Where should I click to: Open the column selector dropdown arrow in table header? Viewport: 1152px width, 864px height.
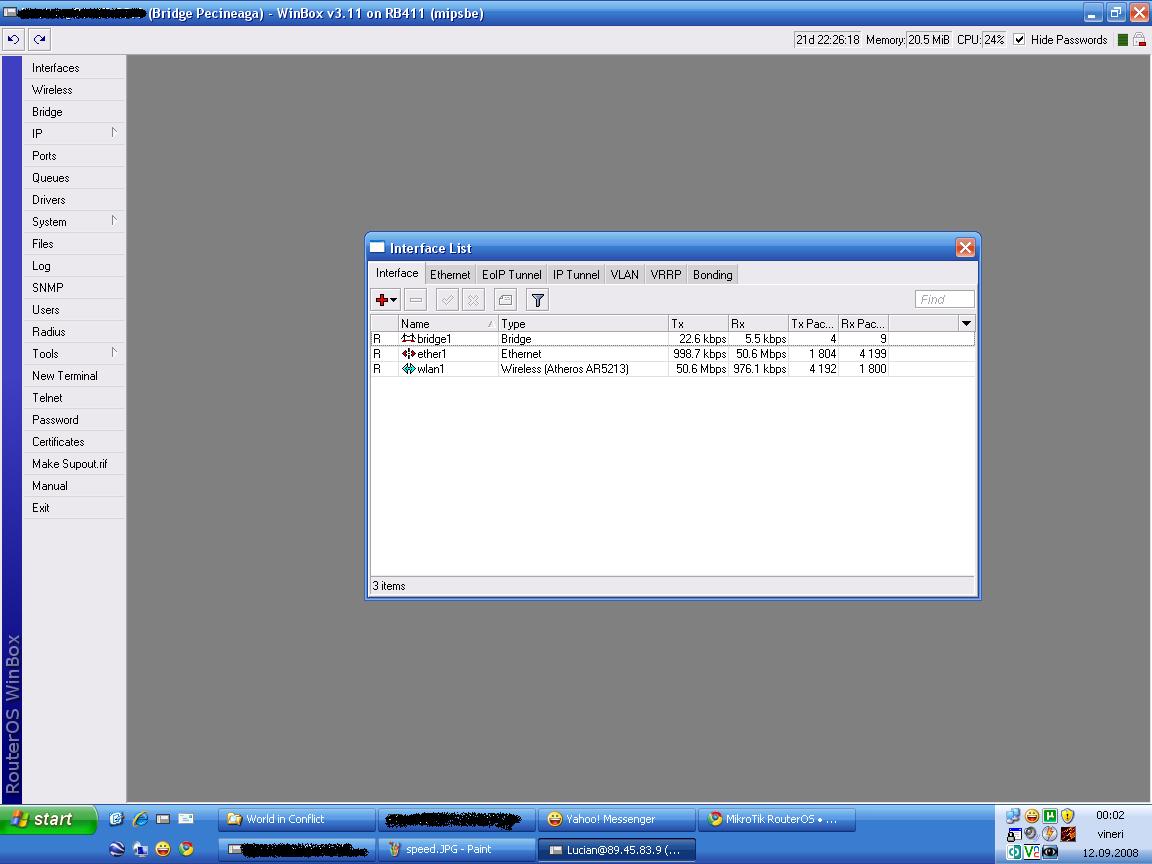point(967,323)
